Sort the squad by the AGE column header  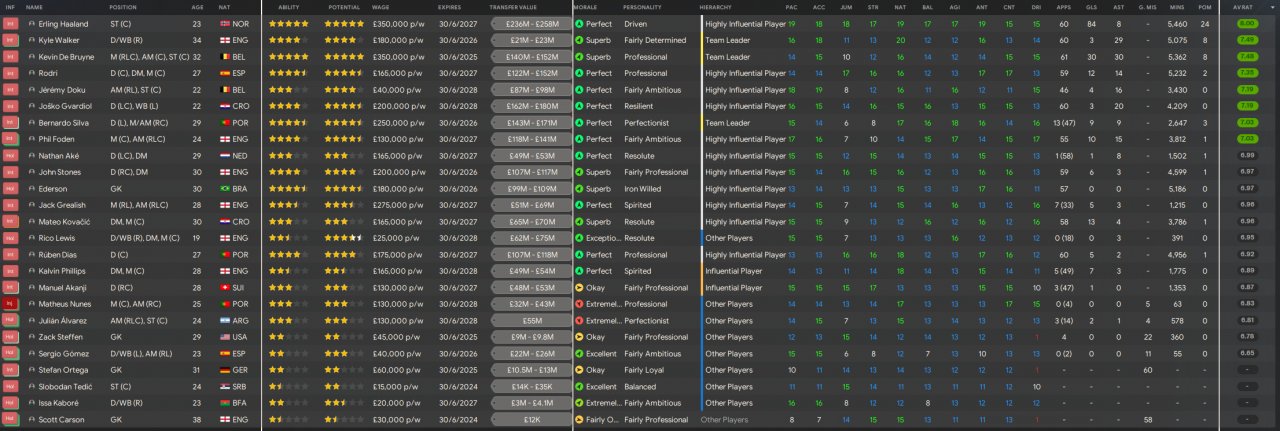[197, 7]
